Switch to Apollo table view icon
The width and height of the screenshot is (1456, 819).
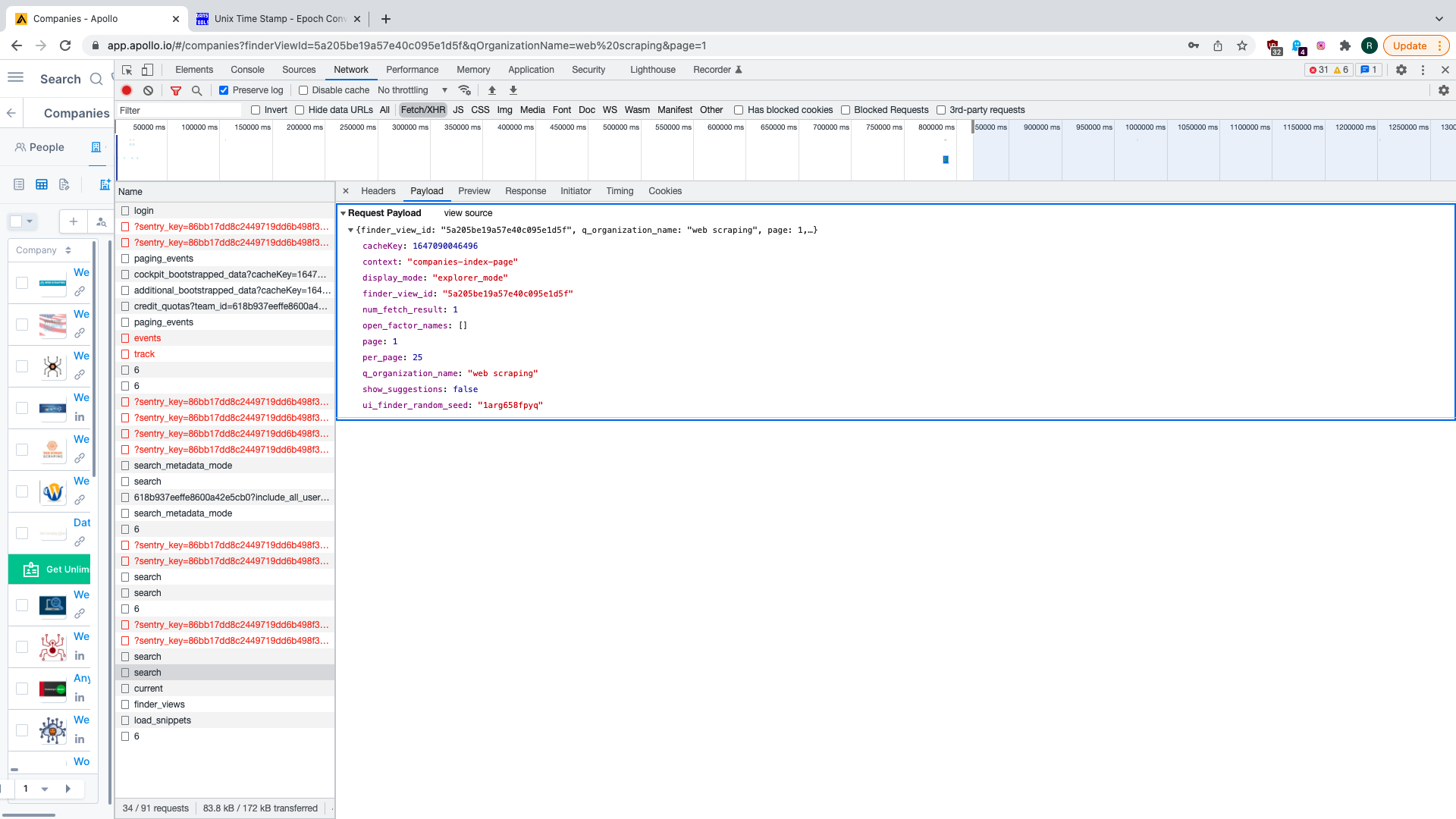tap(42, 184)
